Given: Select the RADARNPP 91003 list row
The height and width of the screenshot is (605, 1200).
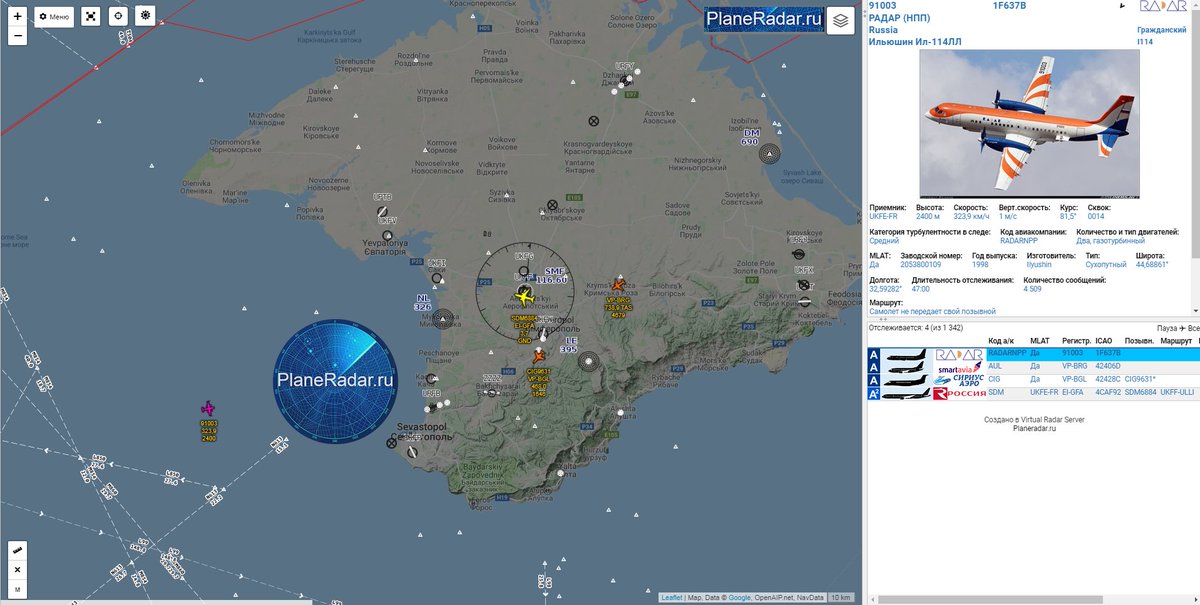Looking at the screenshot, I should click(1033, 354).
